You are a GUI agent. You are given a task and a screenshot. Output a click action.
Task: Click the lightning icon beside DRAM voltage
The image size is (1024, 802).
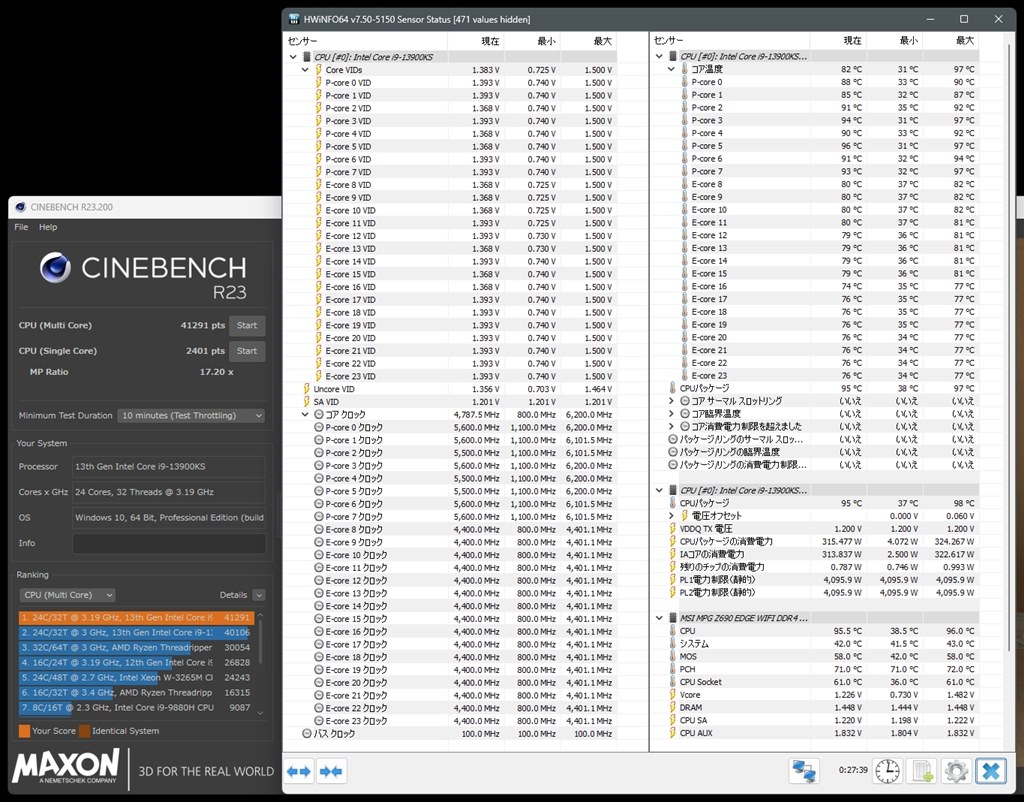(x=673, y=707)
